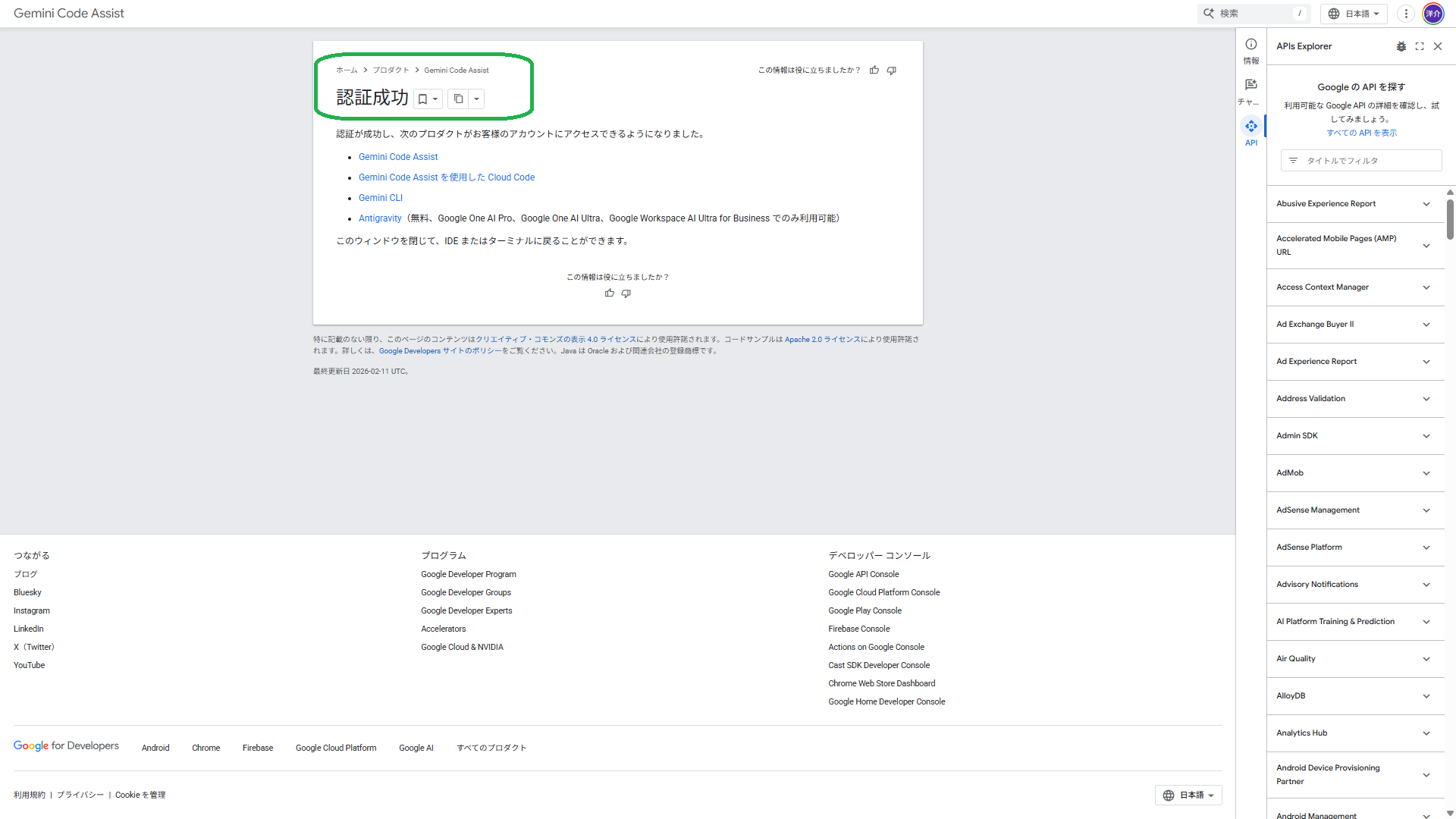Open the Gemini CLI link
Viewport: 1456px width, 819px height.
(x=380, y=198)
